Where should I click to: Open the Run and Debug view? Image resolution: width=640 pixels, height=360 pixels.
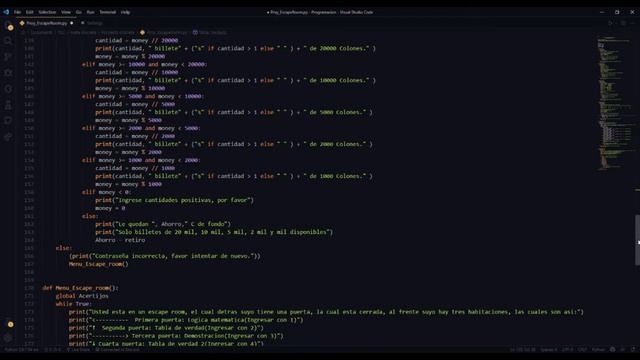(8, 73)
